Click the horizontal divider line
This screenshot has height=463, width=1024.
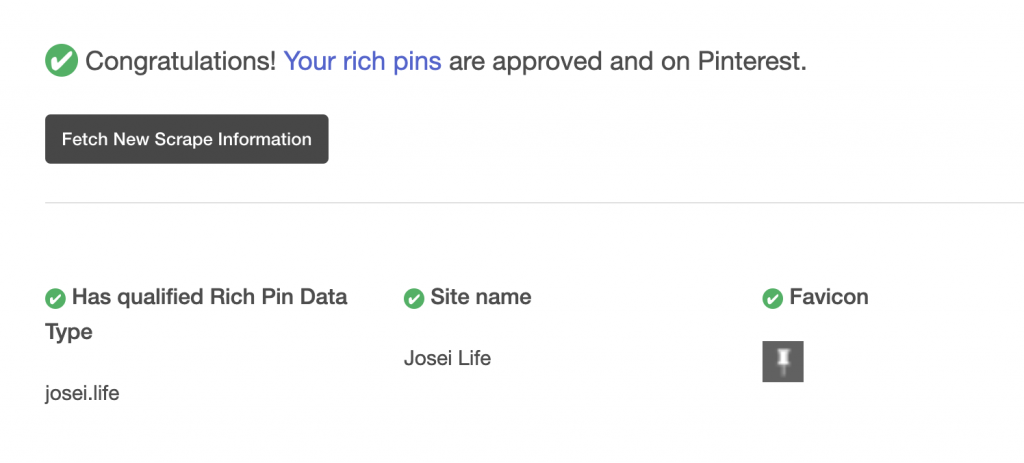[x=534, y=202]
